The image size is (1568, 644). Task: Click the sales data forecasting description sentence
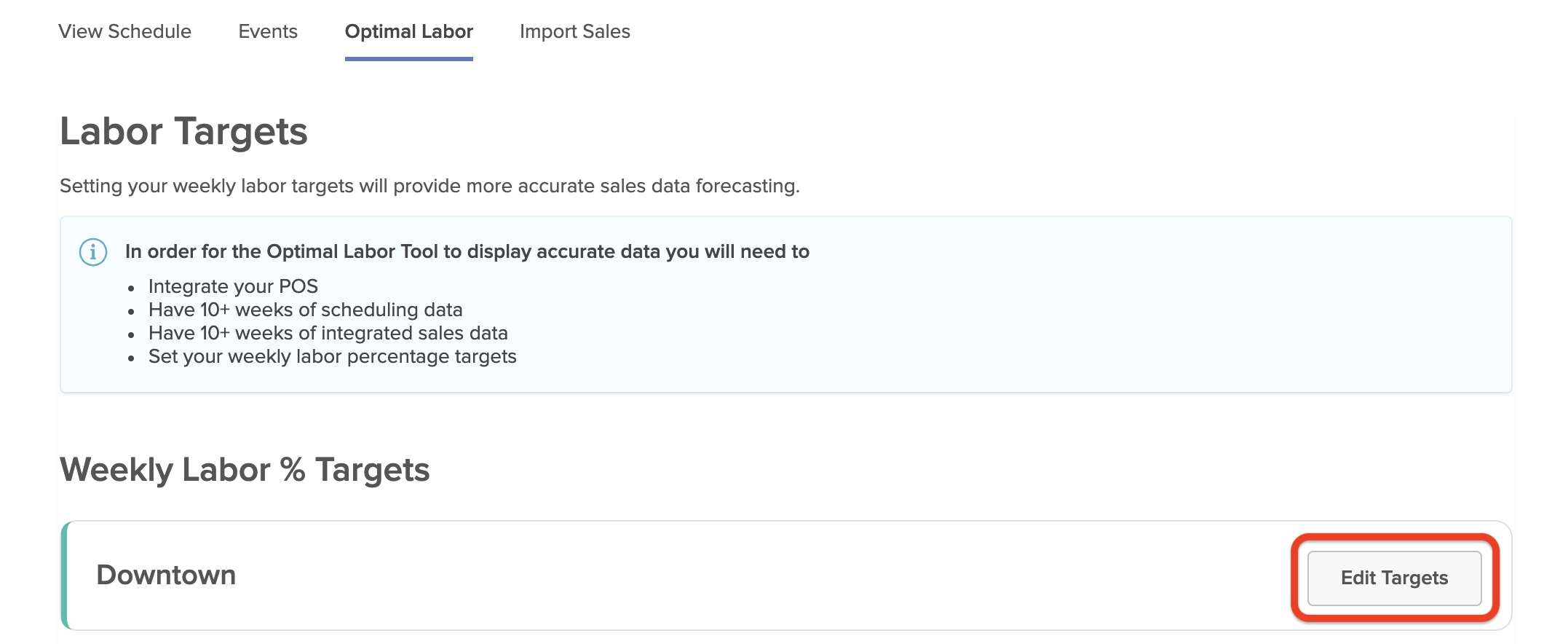(x=429, y=186)
